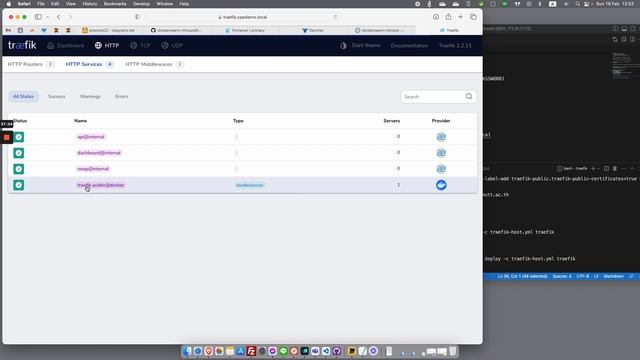Open a new Safari tab
Screen dimensions: 640x360
[460, 17]
